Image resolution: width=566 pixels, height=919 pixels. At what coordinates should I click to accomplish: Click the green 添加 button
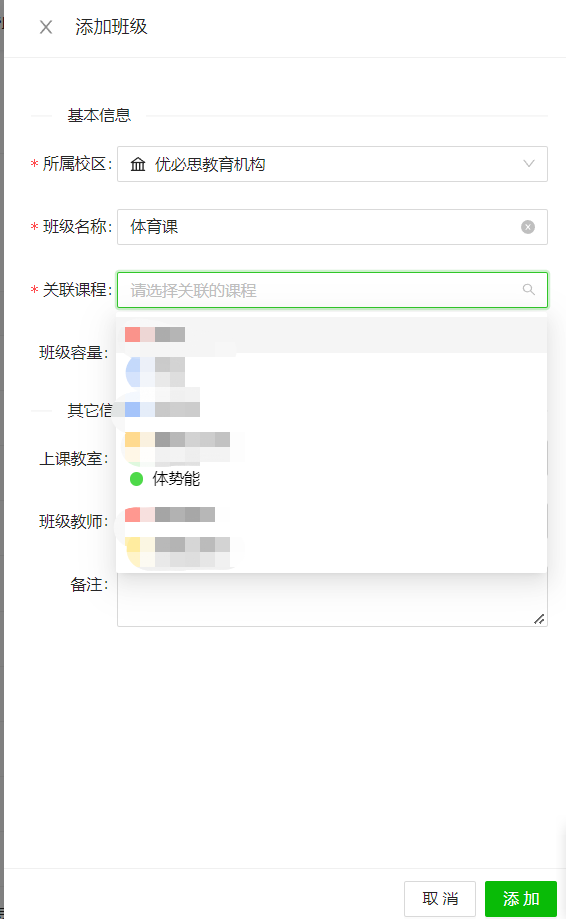(x=521, y=898)
